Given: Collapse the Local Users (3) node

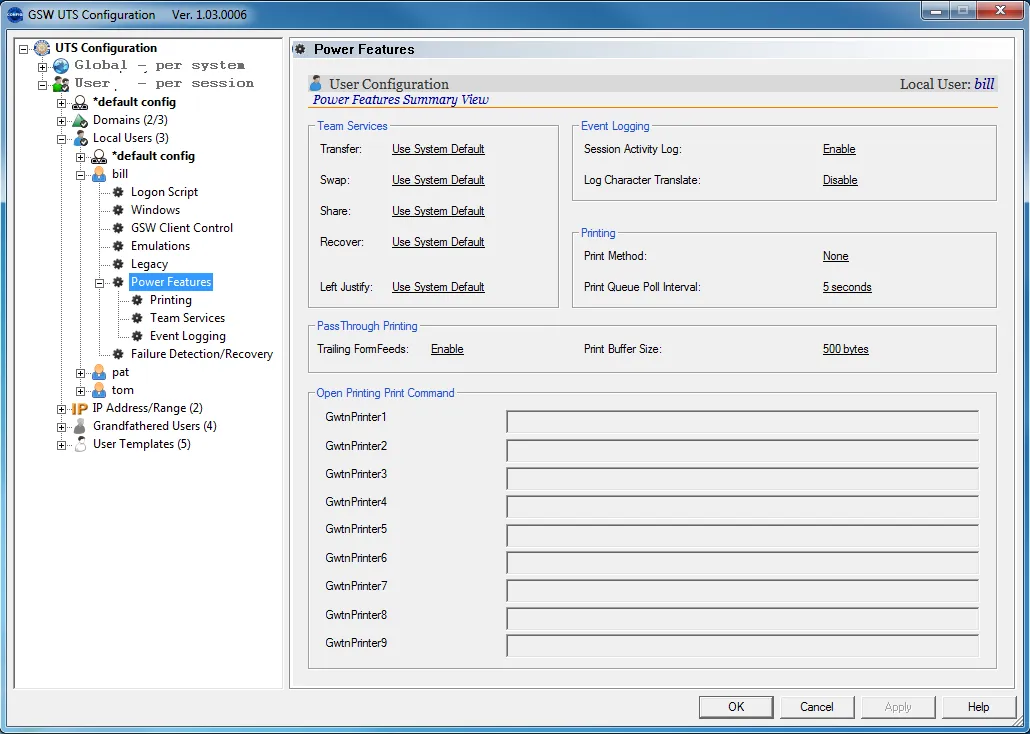Looking at the screenshot, I should (62, 139).
